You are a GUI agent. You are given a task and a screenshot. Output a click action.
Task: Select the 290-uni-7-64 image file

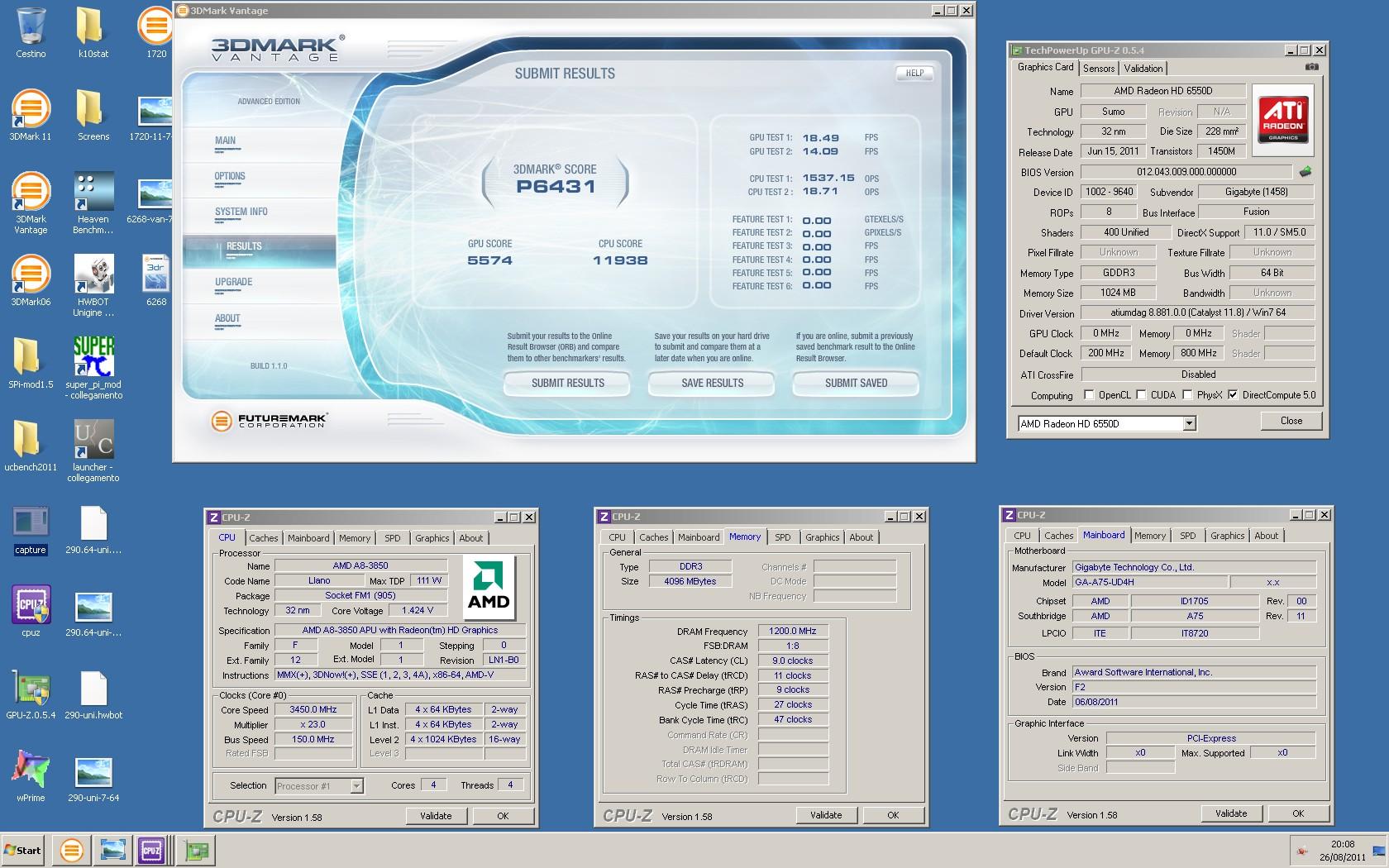[93, 777]
